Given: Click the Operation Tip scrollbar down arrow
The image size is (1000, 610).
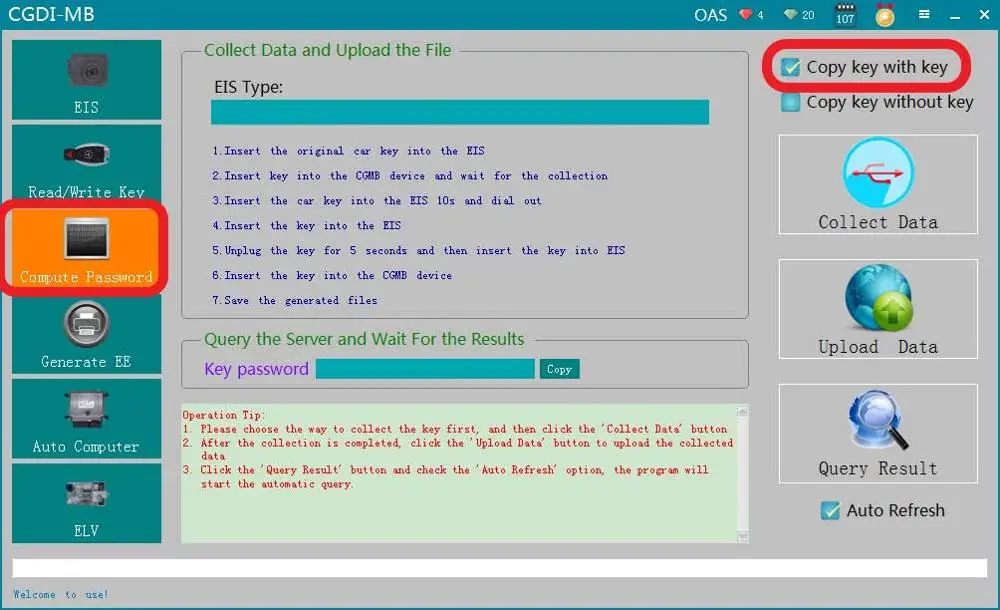Looking at the screenshot, I should pyautogui.click(x=742, y=537).
